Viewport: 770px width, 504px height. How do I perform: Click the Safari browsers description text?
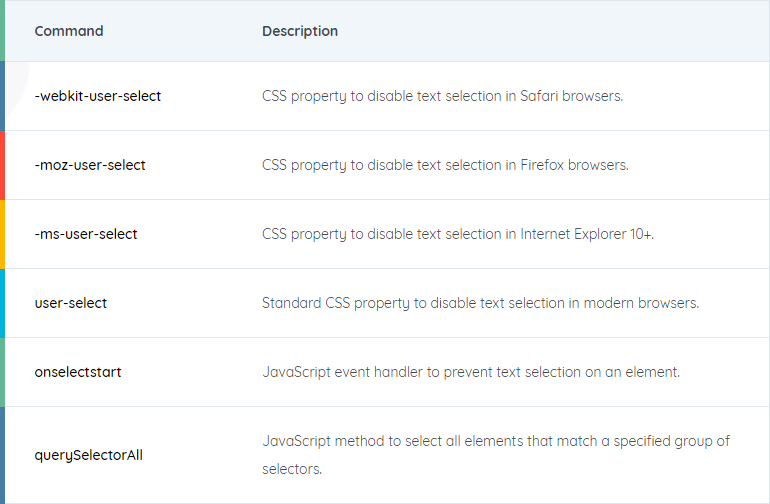[x=442, y=96]
